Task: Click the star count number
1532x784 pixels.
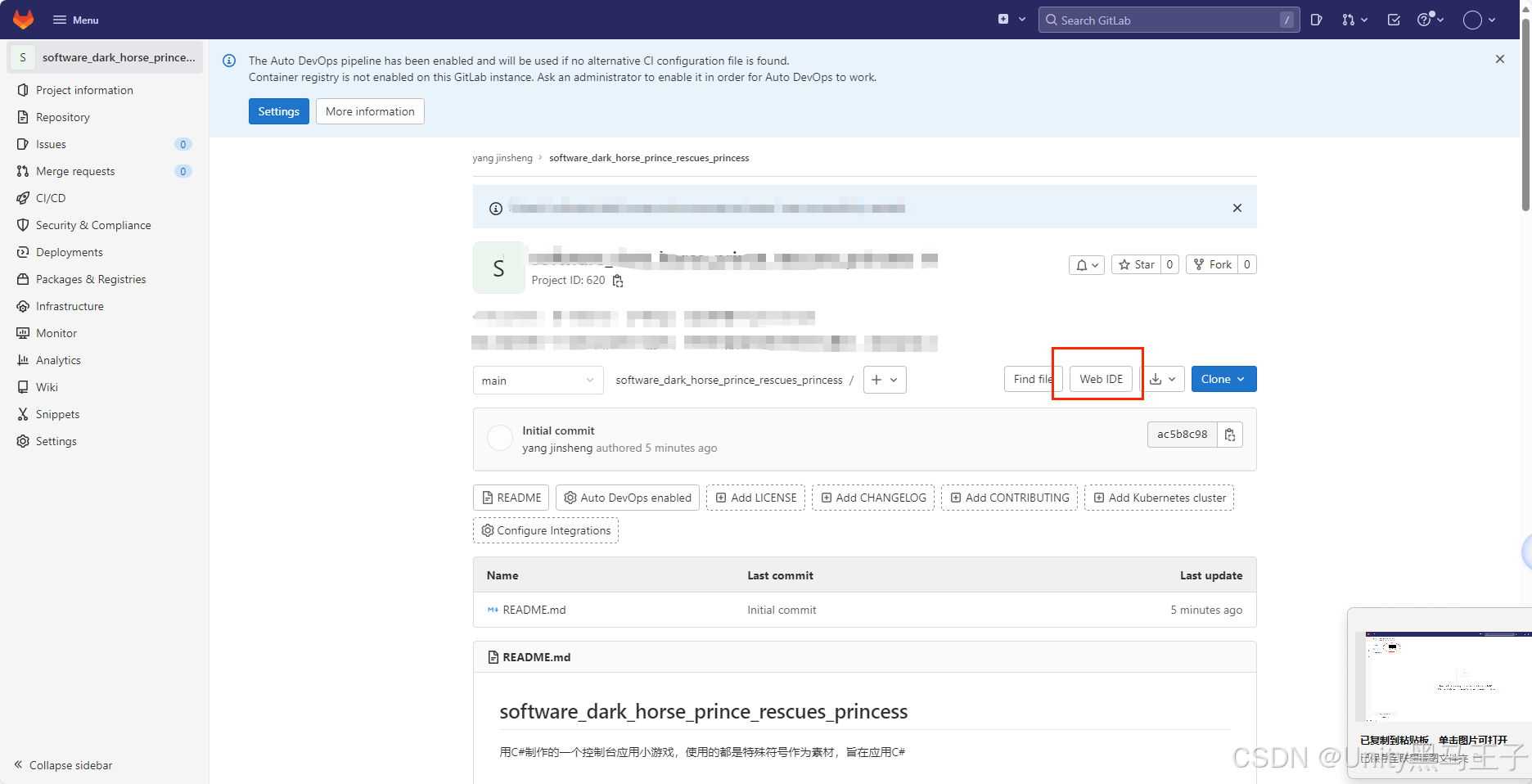Action: pyautogui.click(x=1169, y=264)
